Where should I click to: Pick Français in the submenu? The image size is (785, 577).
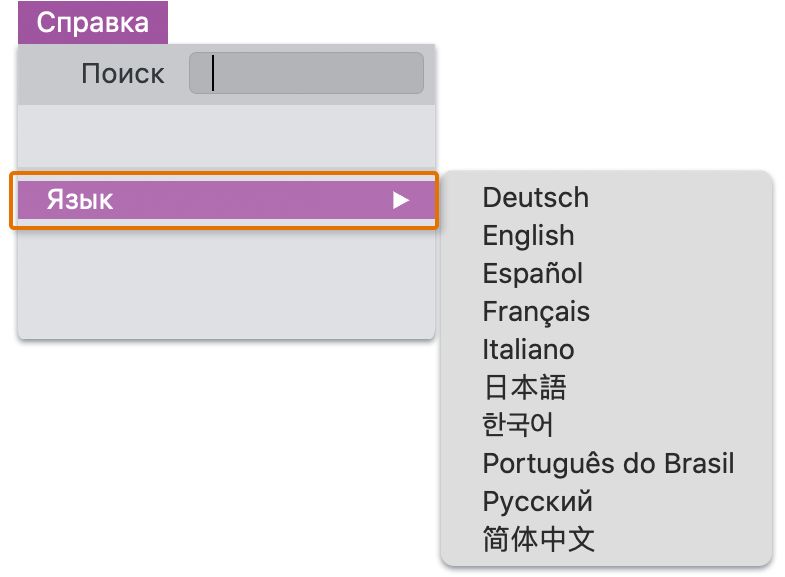coord(536,312)
